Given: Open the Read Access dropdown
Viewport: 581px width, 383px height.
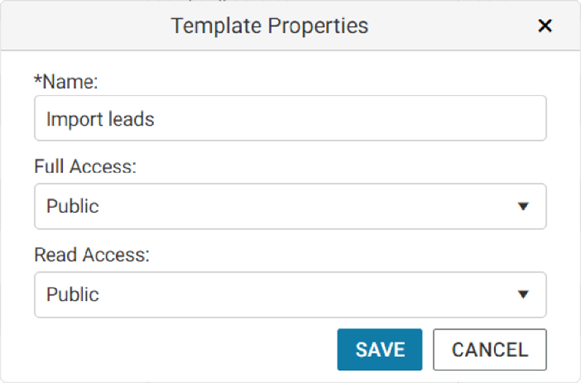Looking at the screenshot, I should click(290, 295).
